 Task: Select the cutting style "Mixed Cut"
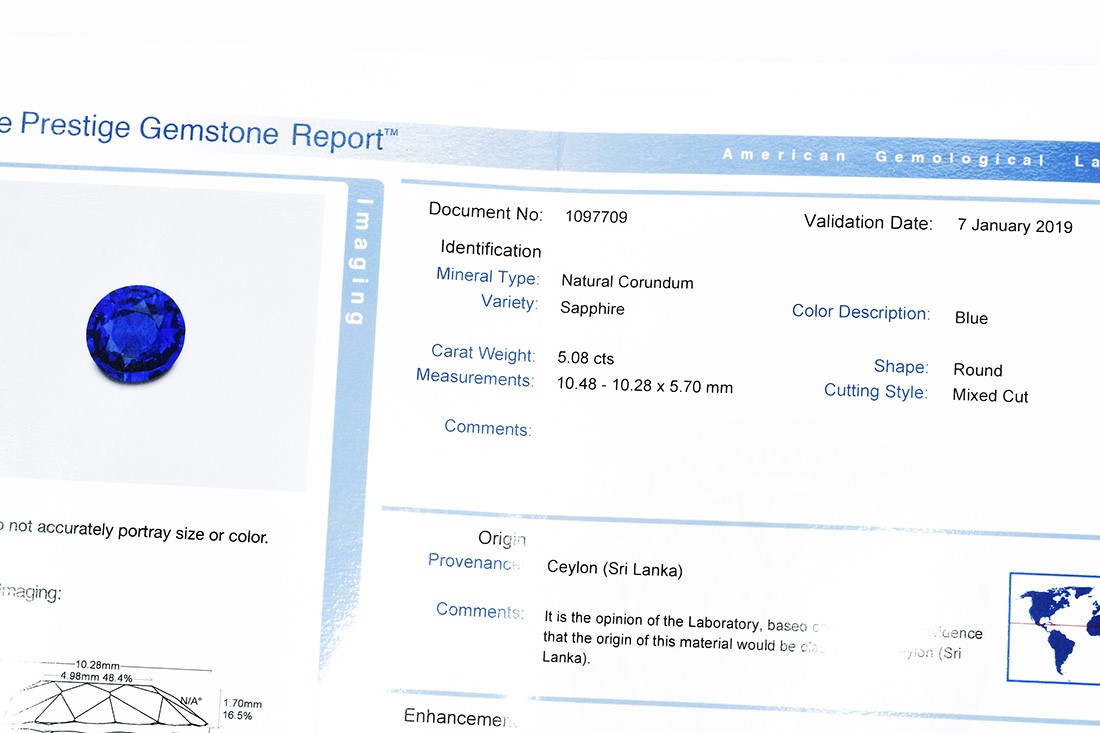[990, 396]
